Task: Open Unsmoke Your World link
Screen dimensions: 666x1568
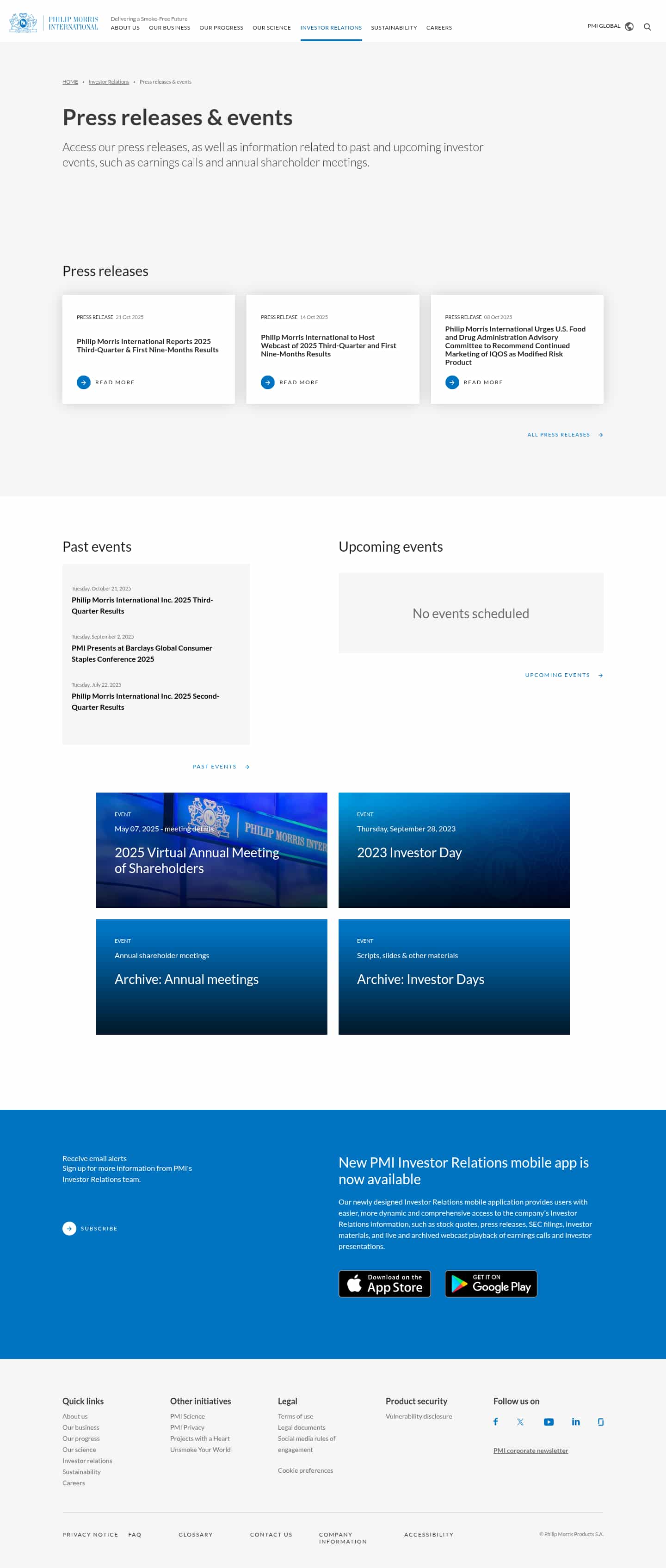Action: (200, 1450)
